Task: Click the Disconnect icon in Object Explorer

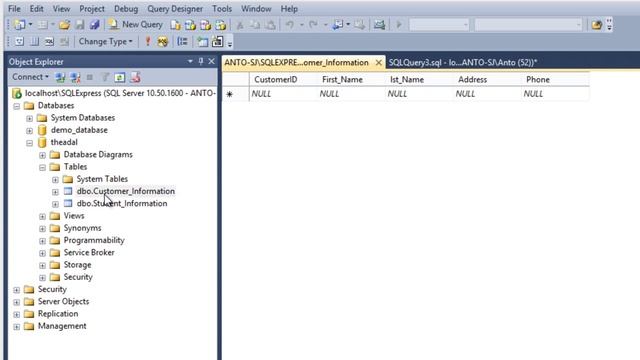Action: tap(75, 77)
